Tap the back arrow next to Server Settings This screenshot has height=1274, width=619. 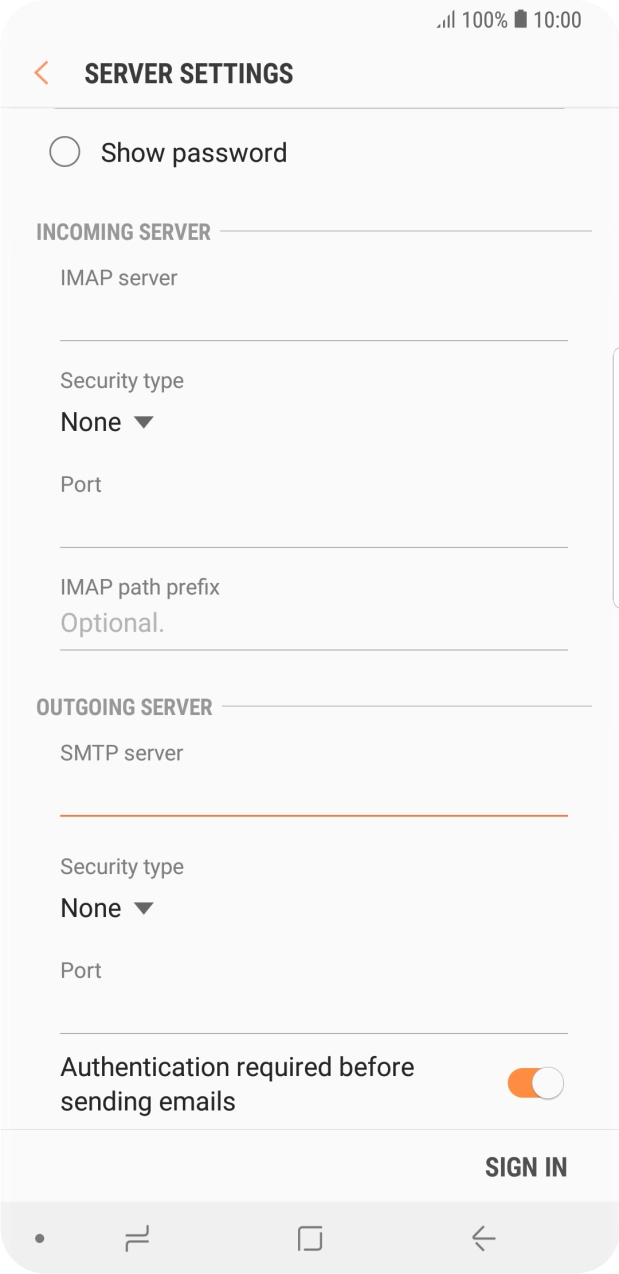pyautogui.click(x=39, y=73)
